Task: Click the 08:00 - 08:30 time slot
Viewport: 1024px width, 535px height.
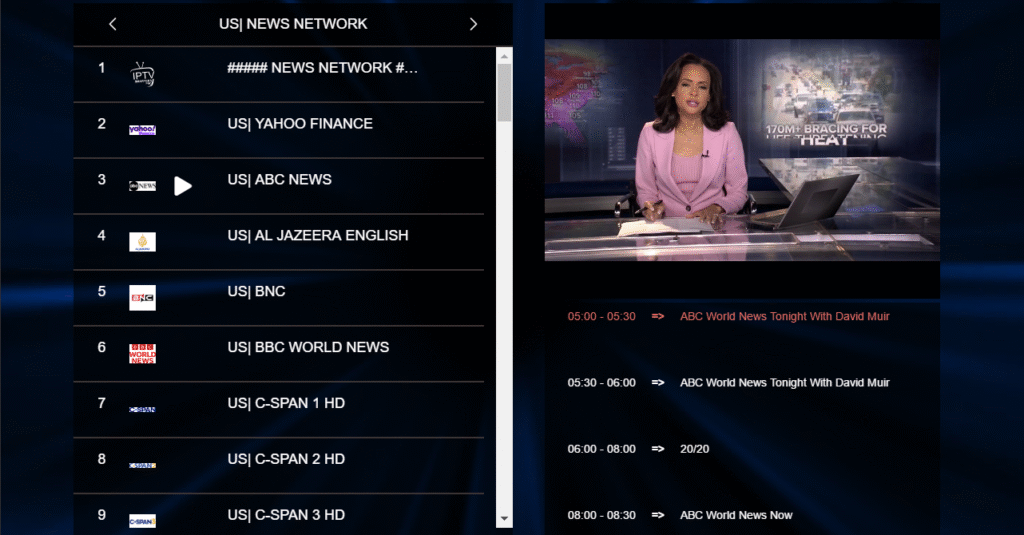Action: (601, 515)
